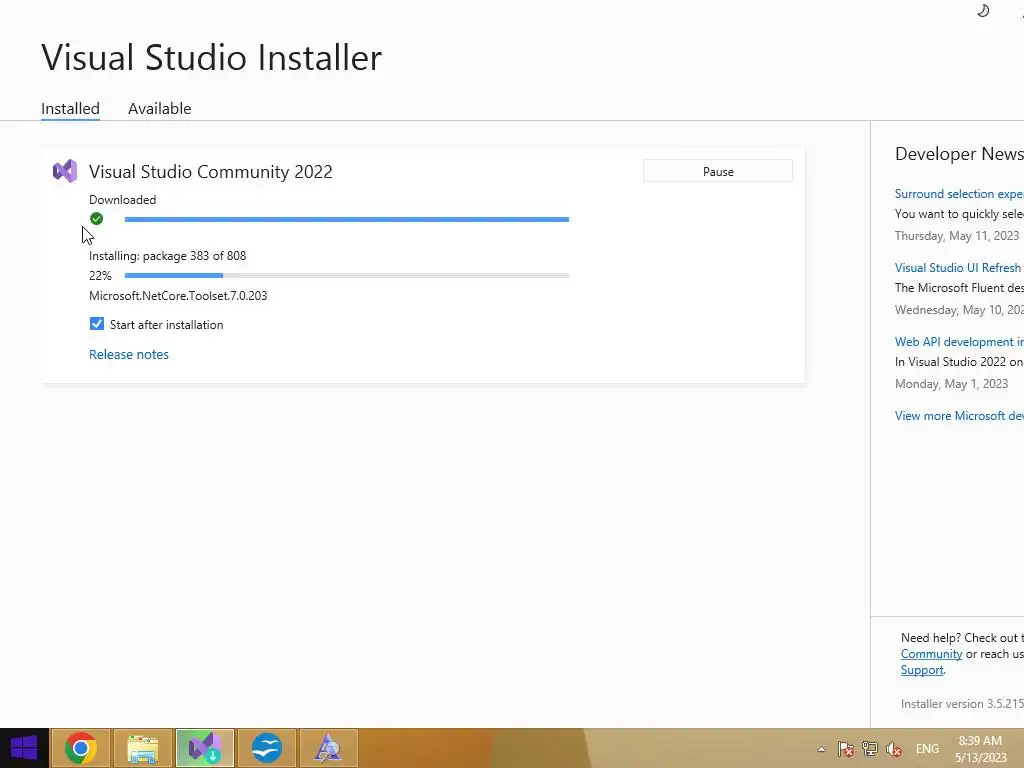Click the Downloaded status label
1024x768 pixels.
point(123,200)
